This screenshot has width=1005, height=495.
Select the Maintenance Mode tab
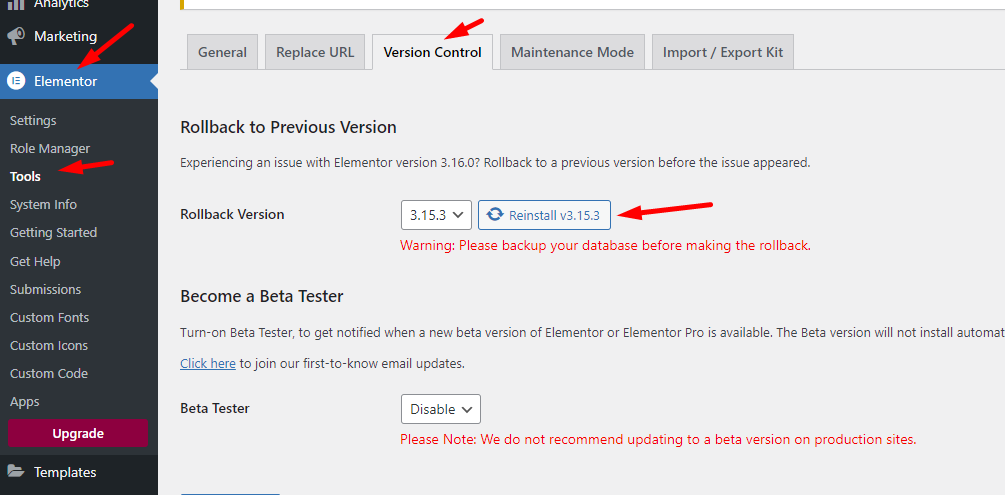click(x=572, y=52)
